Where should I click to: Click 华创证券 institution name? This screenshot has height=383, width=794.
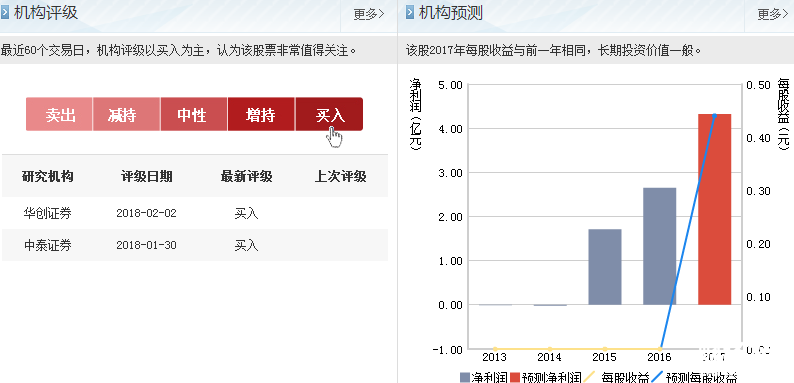[x=48, y=213]
